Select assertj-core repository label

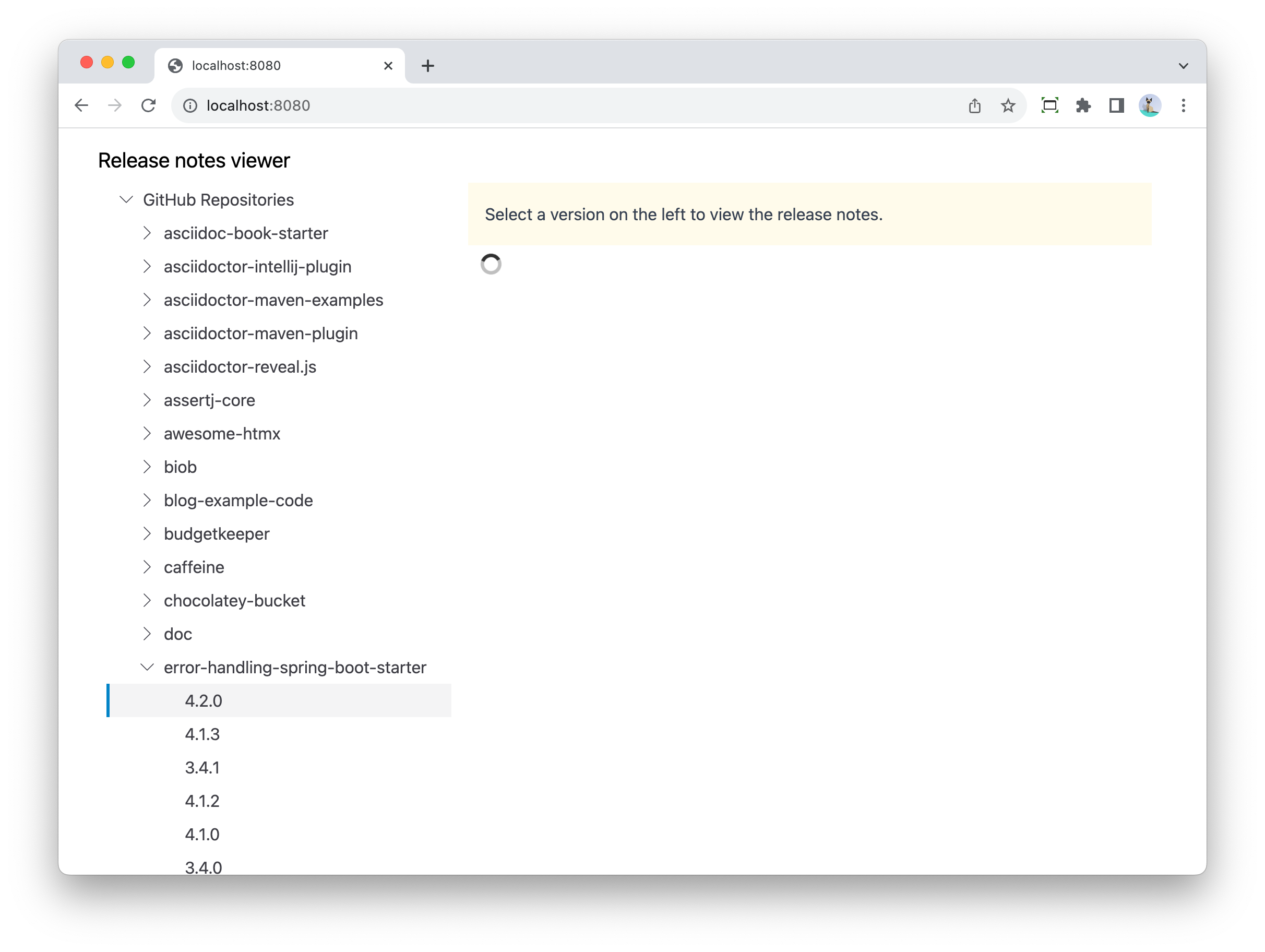tap(209, 400)
